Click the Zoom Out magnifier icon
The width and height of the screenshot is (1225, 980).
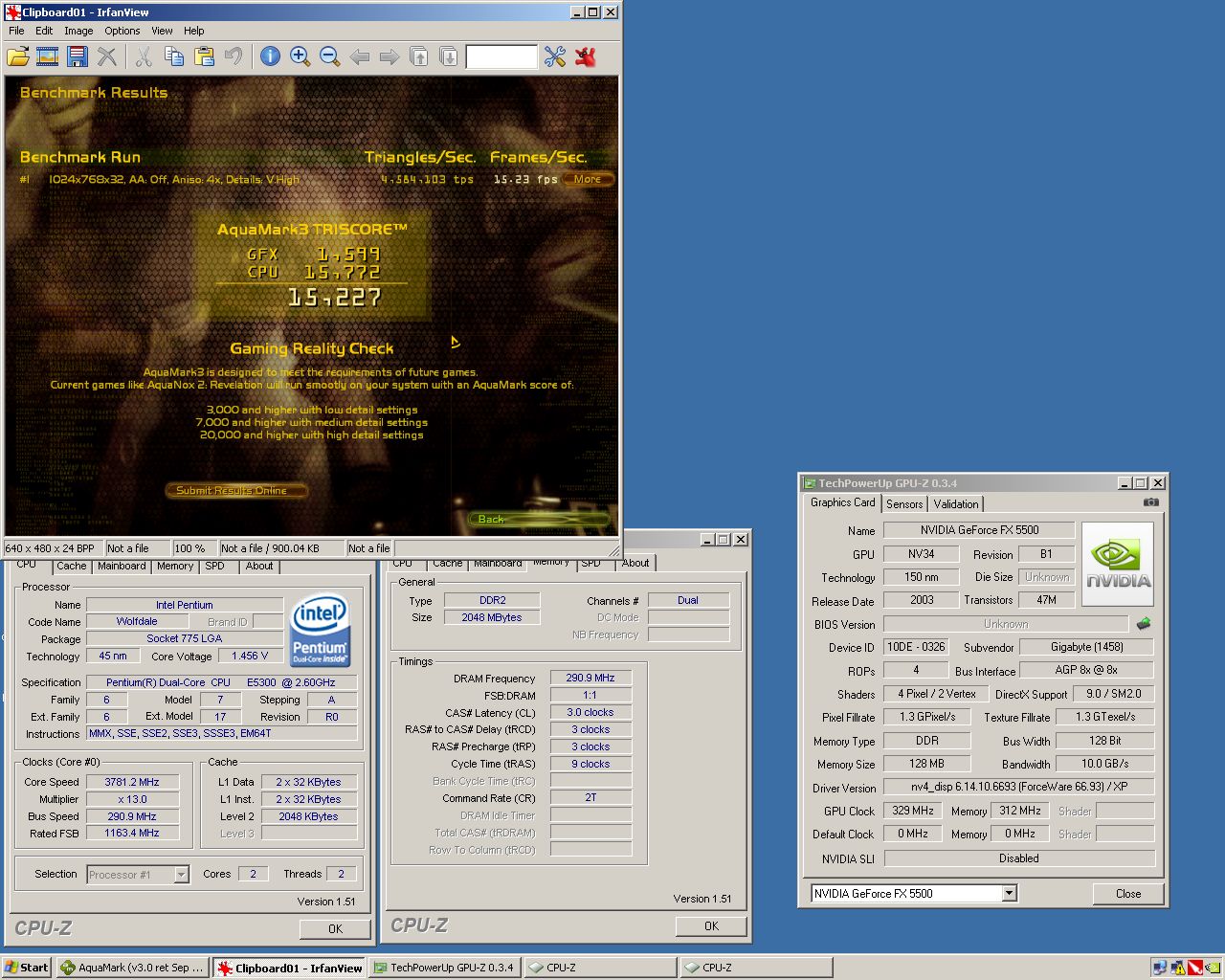click(330, 56)
